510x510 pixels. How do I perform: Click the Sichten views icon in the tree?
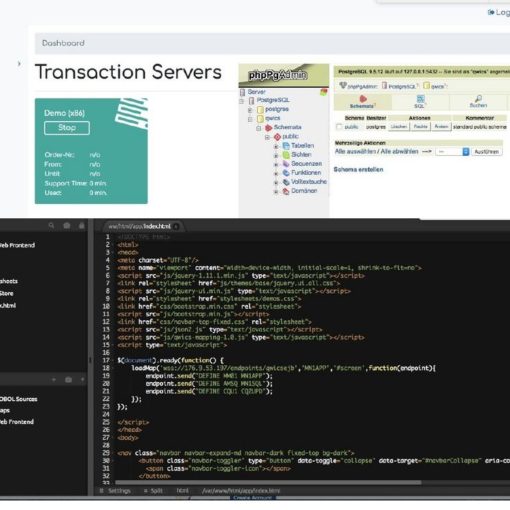tap(286, 155)
